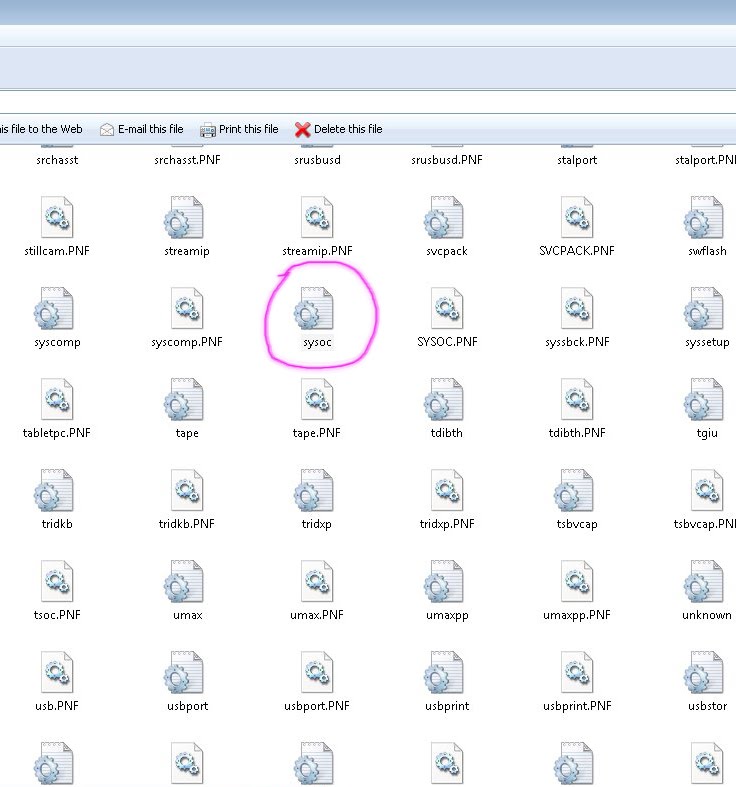The width and height of the screenshot is (736, 787).
Task: Click Print this file
Action: coord(239,129)
